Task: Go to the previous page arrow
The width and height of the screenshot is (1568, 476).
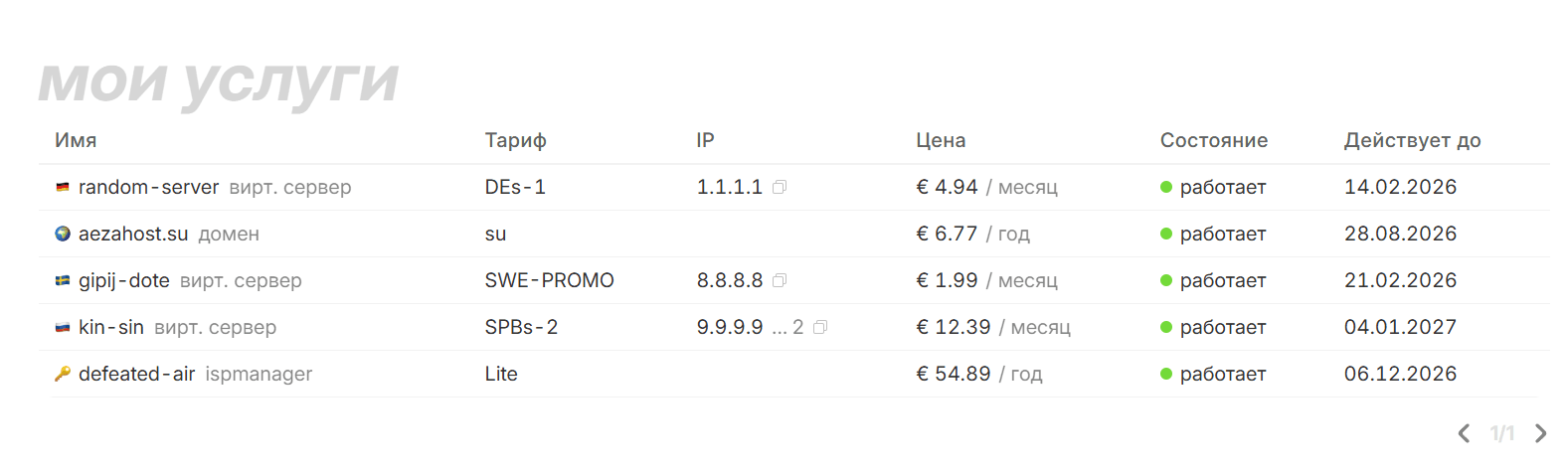Action: coord(1464,433)
